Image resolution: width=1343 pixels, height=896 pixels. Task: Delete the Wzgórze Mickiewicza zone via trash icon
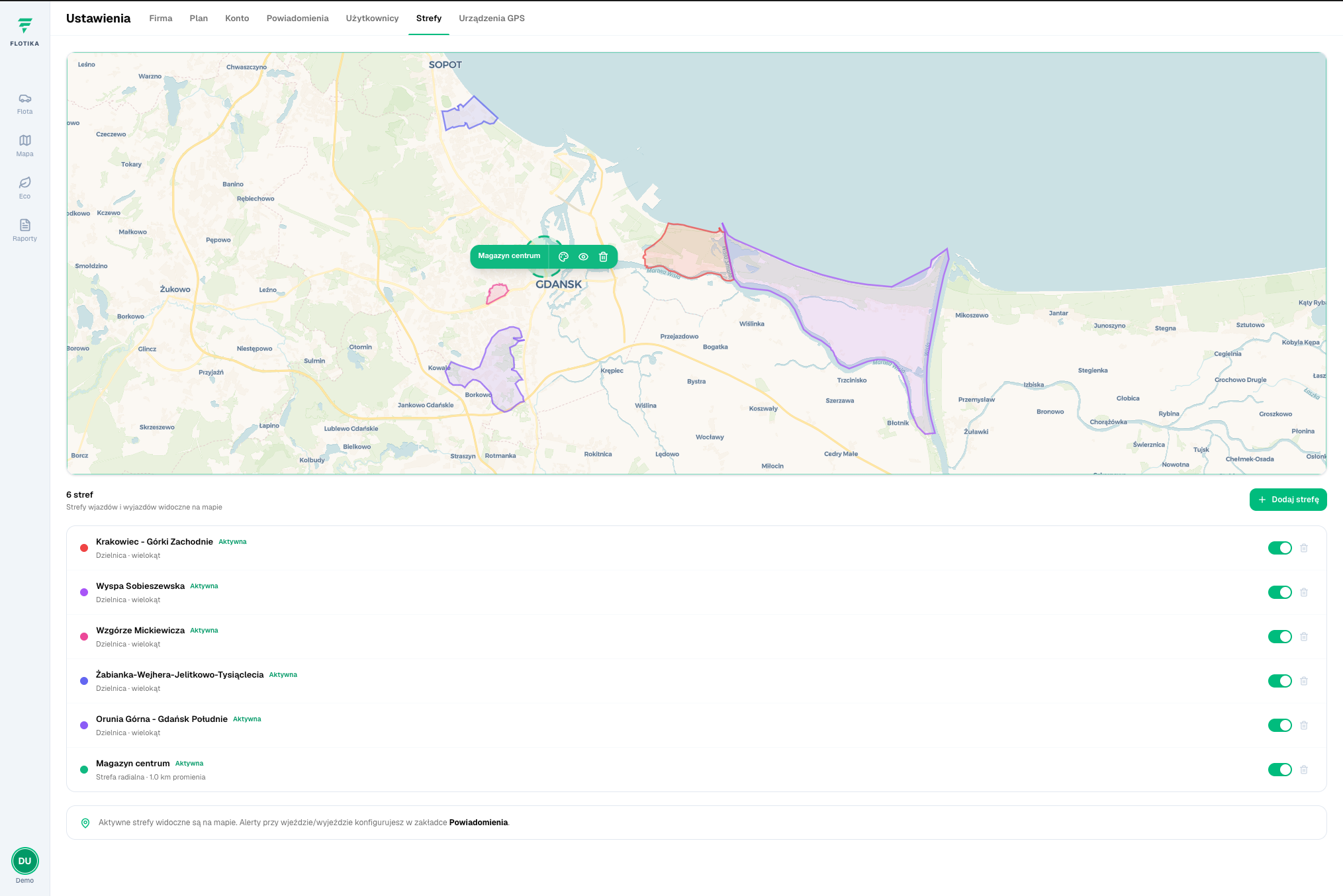click(1304, 637)
